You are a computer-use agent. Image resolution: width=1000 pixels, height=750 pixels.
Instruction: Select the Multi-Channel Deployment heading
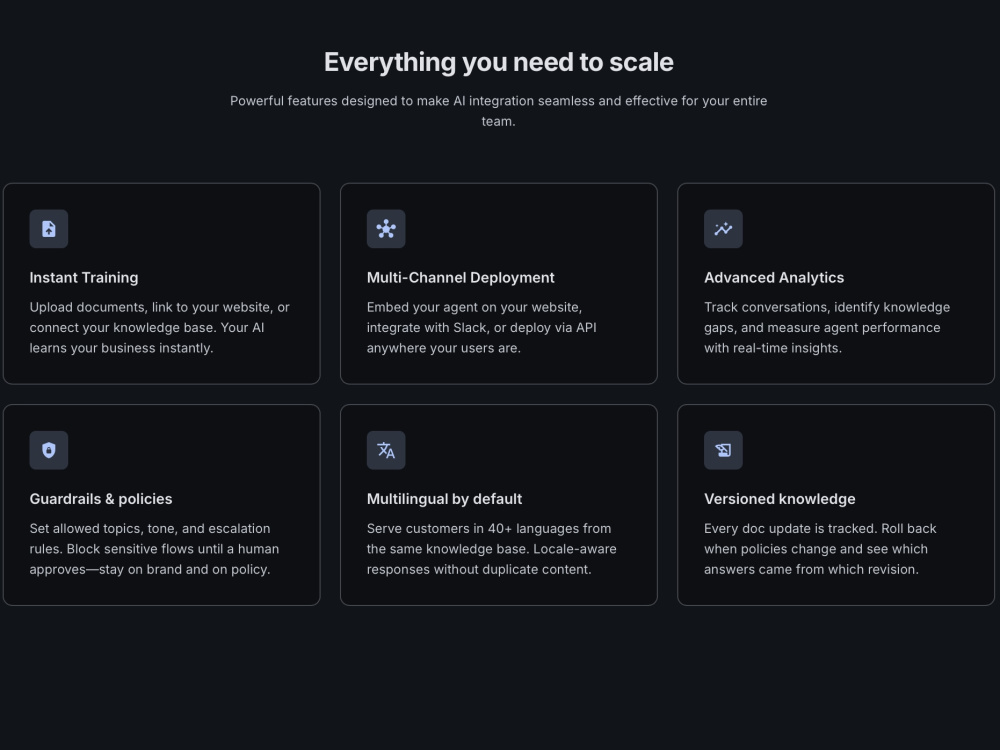click(460, 278)
